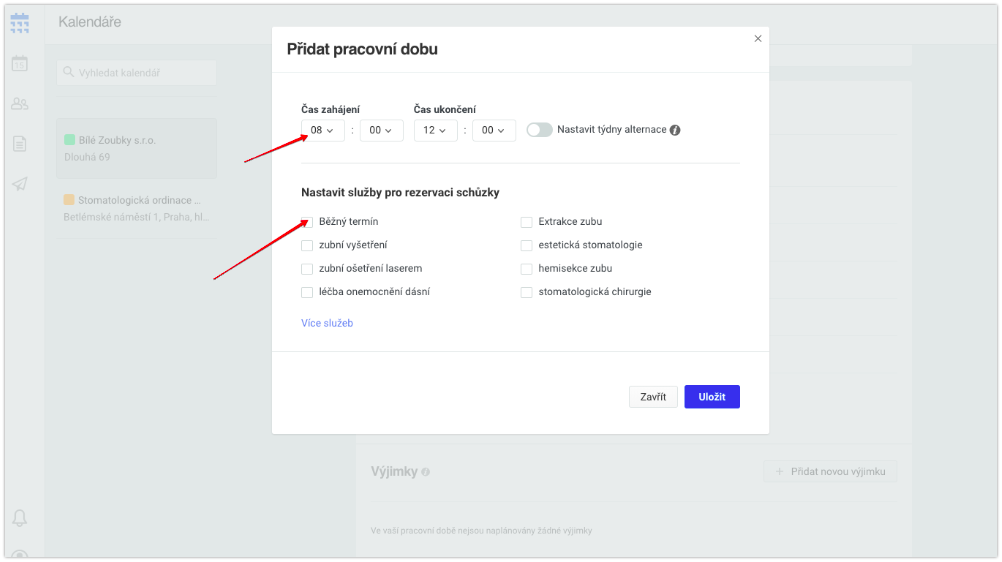This screenshot has height=562, width=1002.
Task: Expand the end minutes 00 dropdown
Action: 493,130
